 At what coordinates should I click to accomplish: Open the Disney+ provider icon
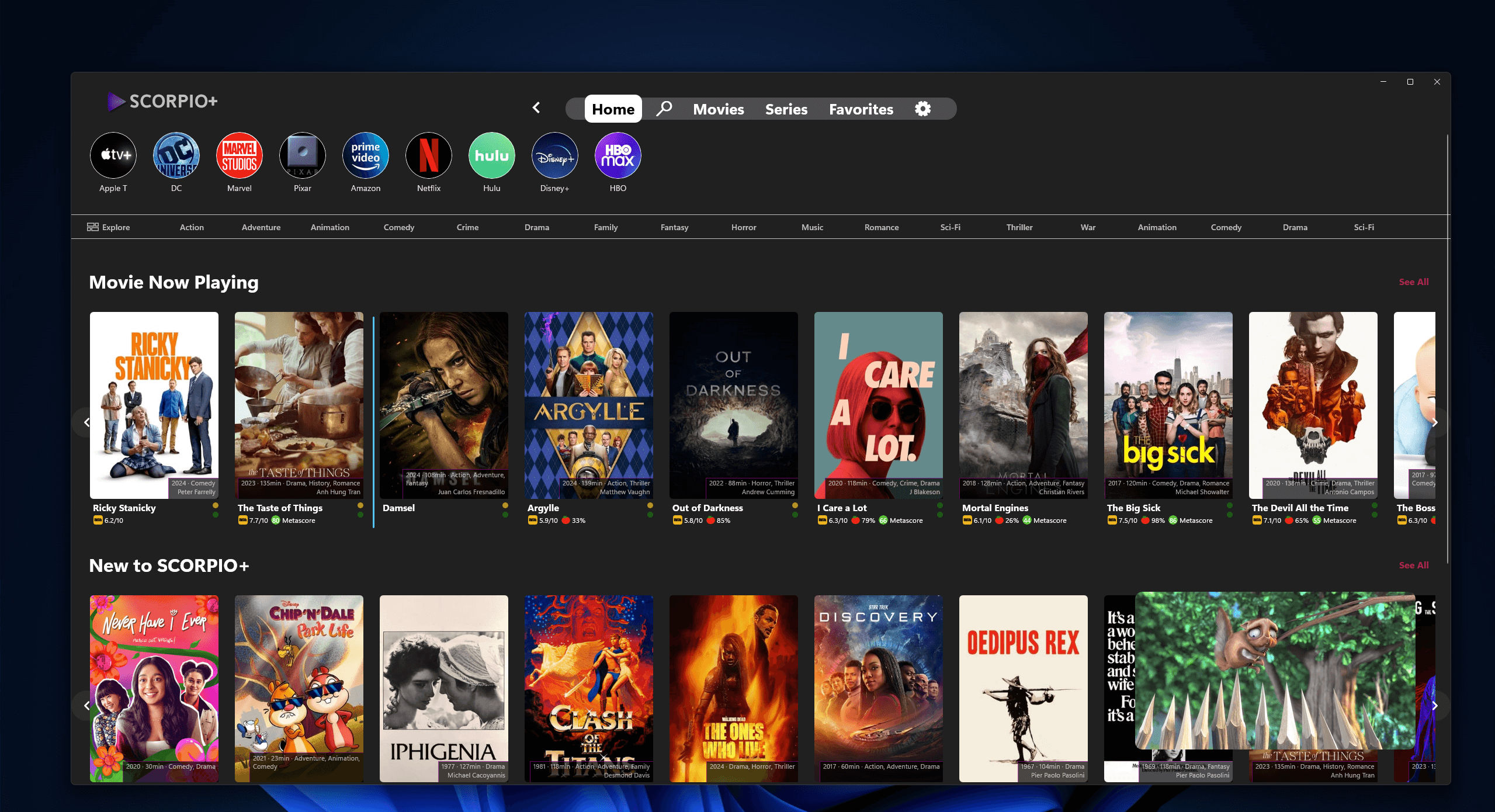(554, 155)
